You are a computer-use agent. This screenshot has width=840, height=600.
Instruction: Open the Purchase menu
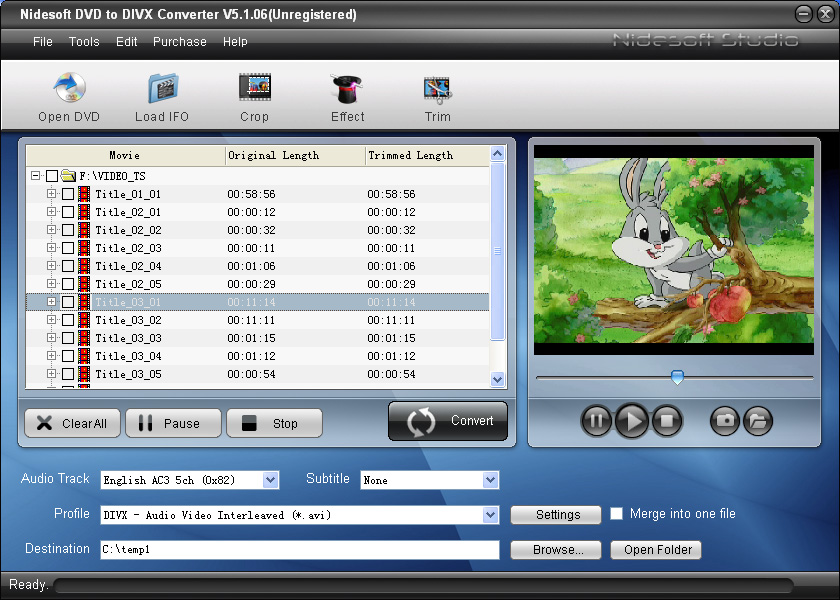pyautogui.click(x=179, y=42)
